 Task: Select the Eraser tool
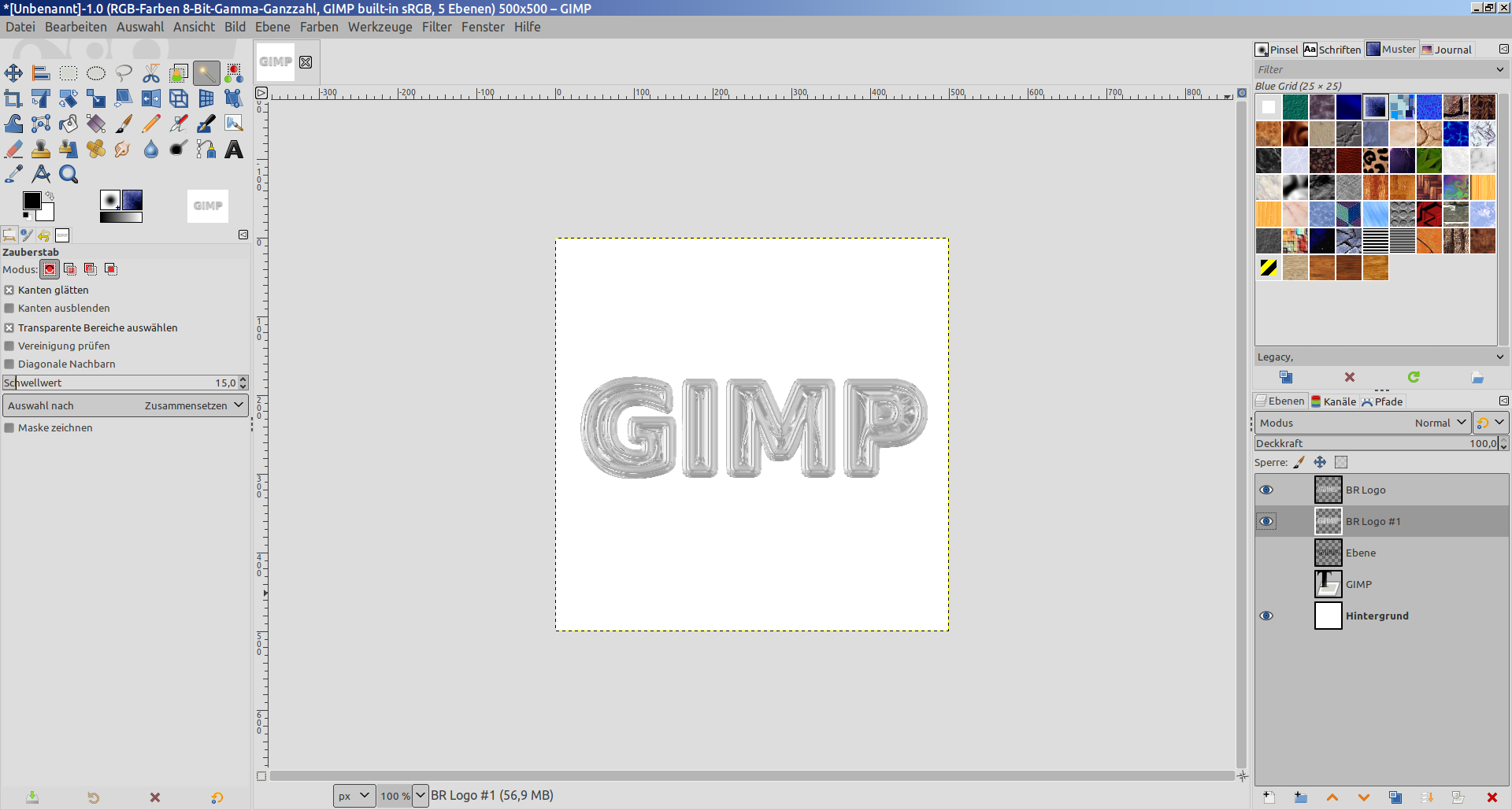[13, 149]
